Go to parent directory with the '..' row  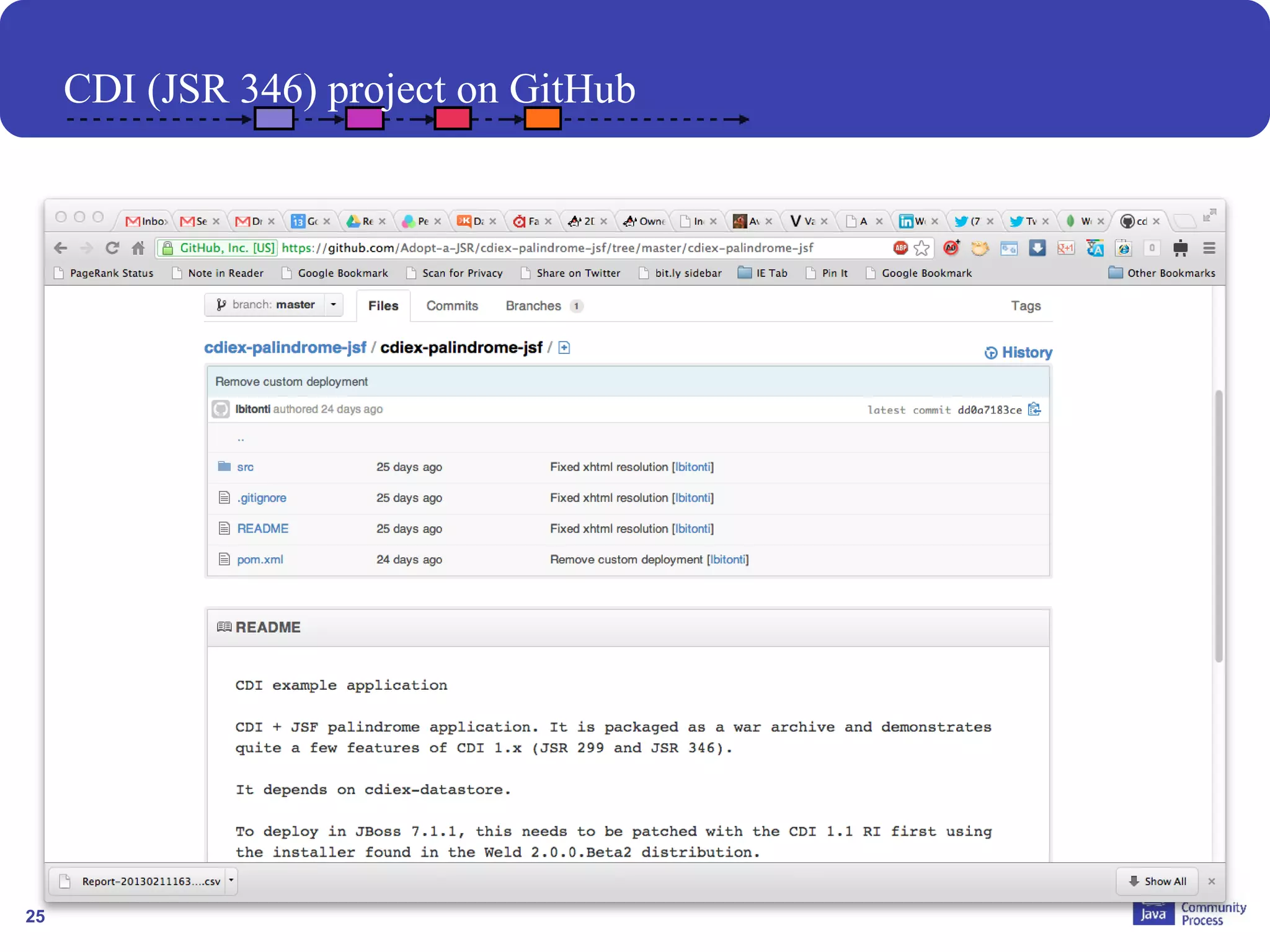pyautogui.click(x=628, y=438)
